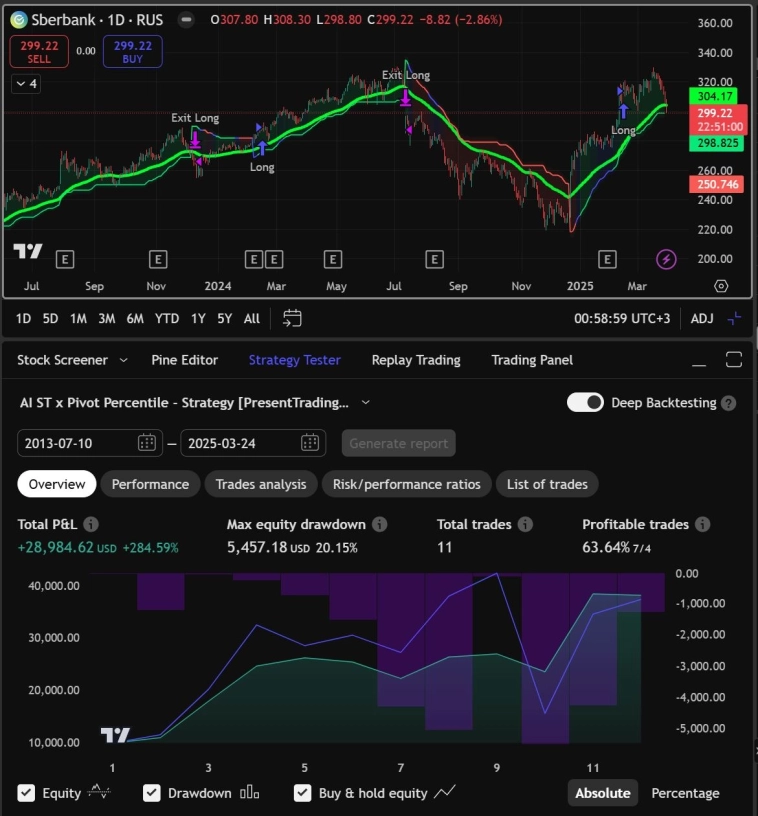Click the TradingView logo in equity chart
The height and width of the screenshot is (816, 758).
tap(115, 735)
